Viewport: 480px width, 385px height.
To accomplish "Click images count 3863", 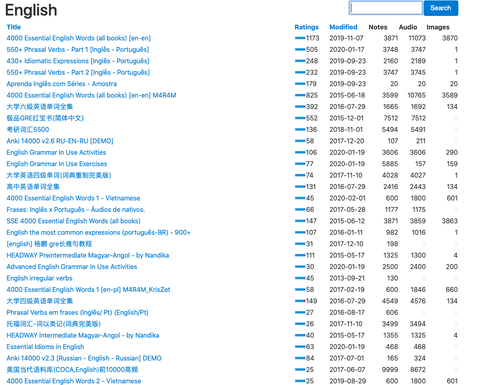I will point(450,221).
